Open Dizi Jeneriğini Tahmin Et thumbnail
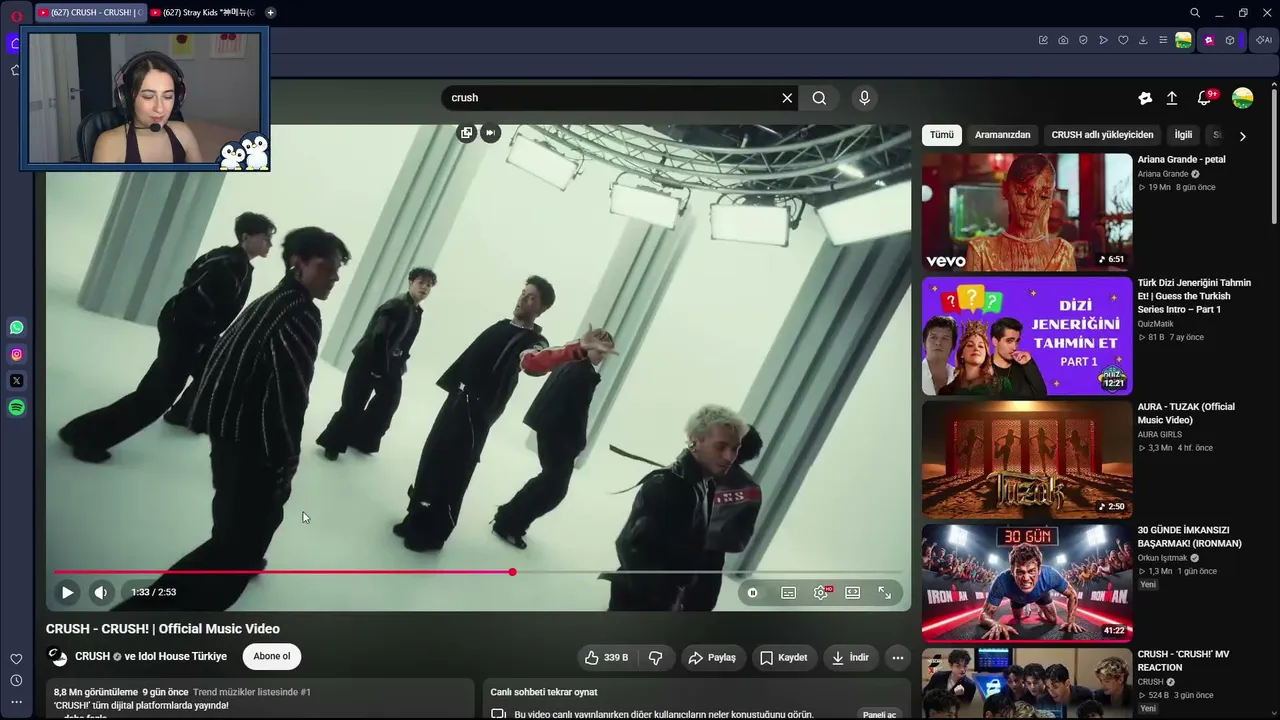Viewport: 1280px width, 720px height. (x=1027, y=336)
